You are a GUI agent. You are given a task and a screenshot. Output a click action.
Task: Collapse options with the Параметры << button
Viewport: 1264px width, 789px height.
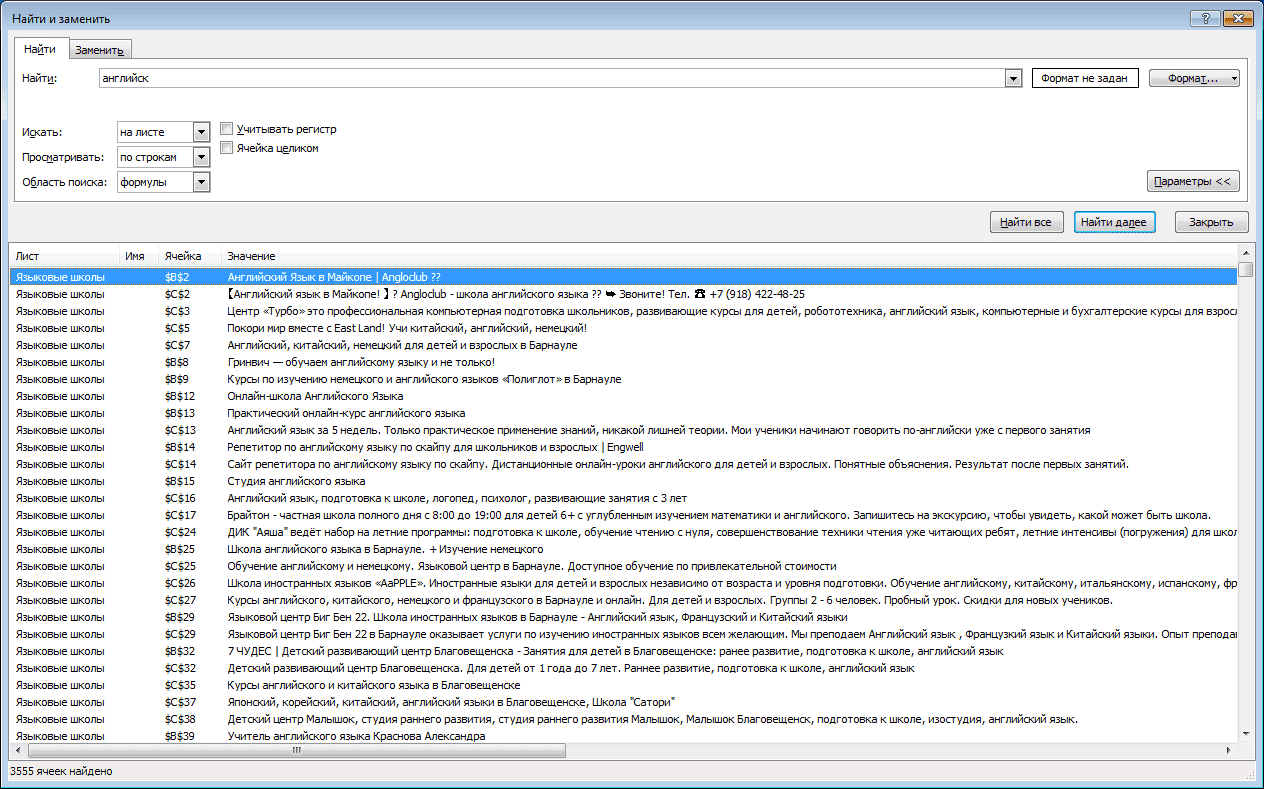(x=1194, y=181)
